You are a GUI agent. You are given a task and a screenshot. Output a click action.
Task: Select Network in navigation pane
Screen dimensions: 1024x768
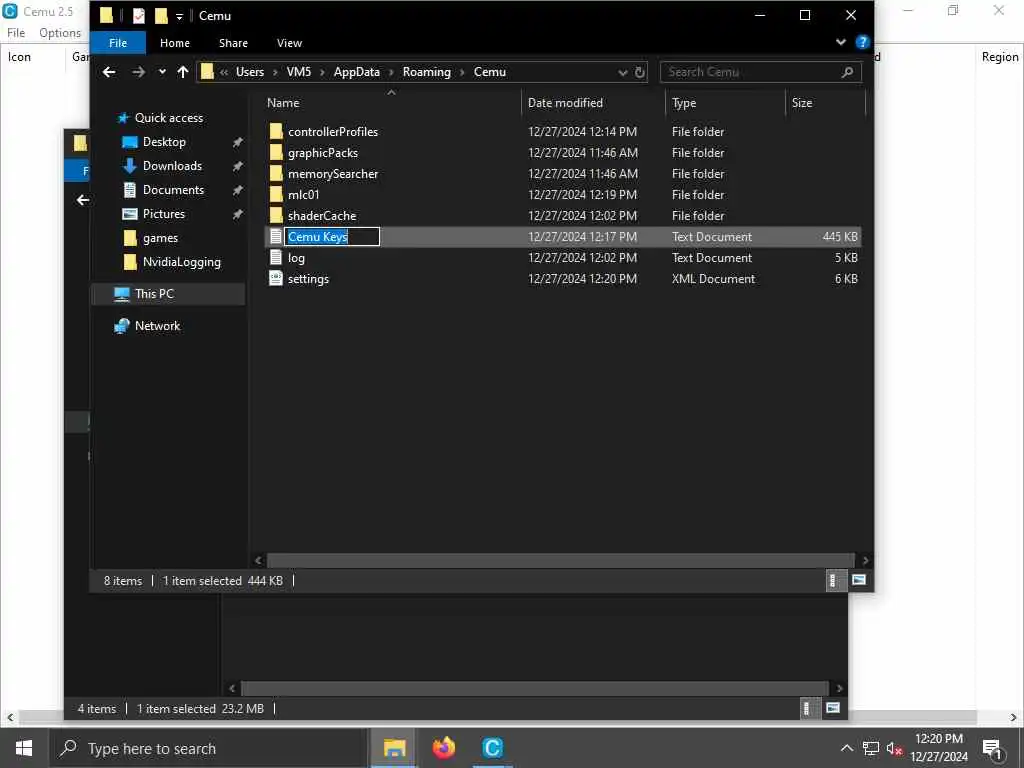[x=157, y=326]
